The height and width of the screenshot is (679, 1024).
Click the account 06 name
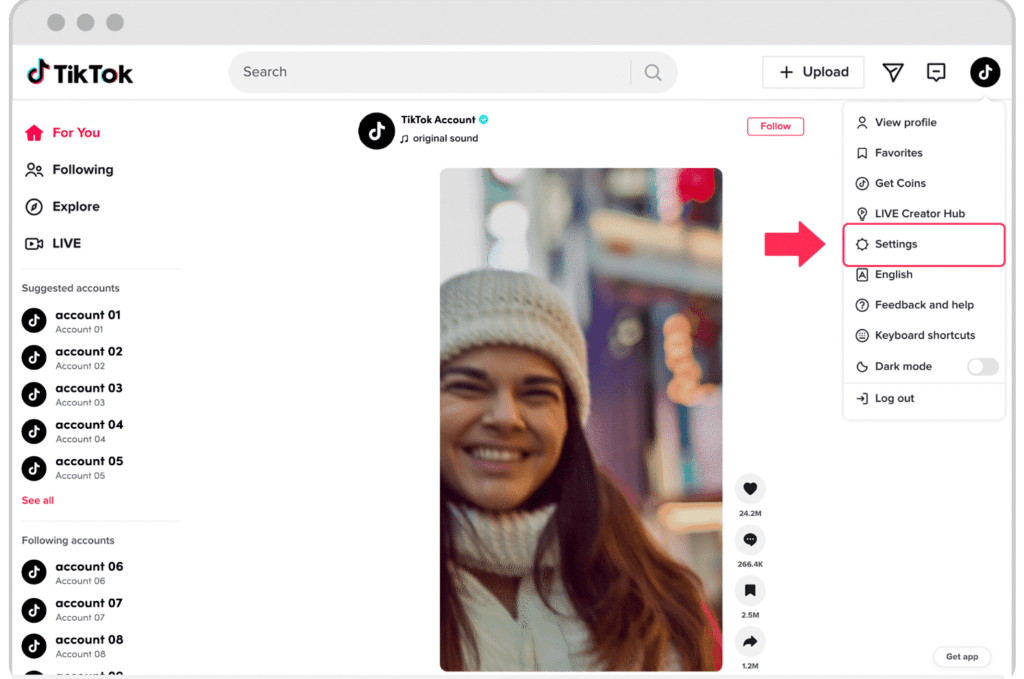(89, 566)
